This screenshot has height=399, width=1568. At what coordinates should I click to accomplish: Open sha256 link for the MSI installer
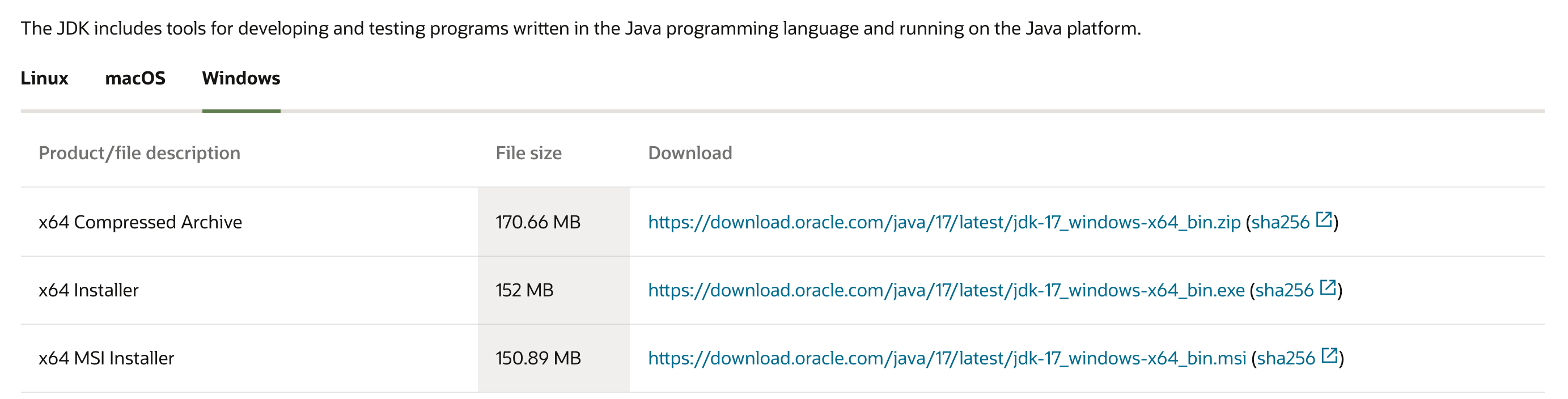1286,359
